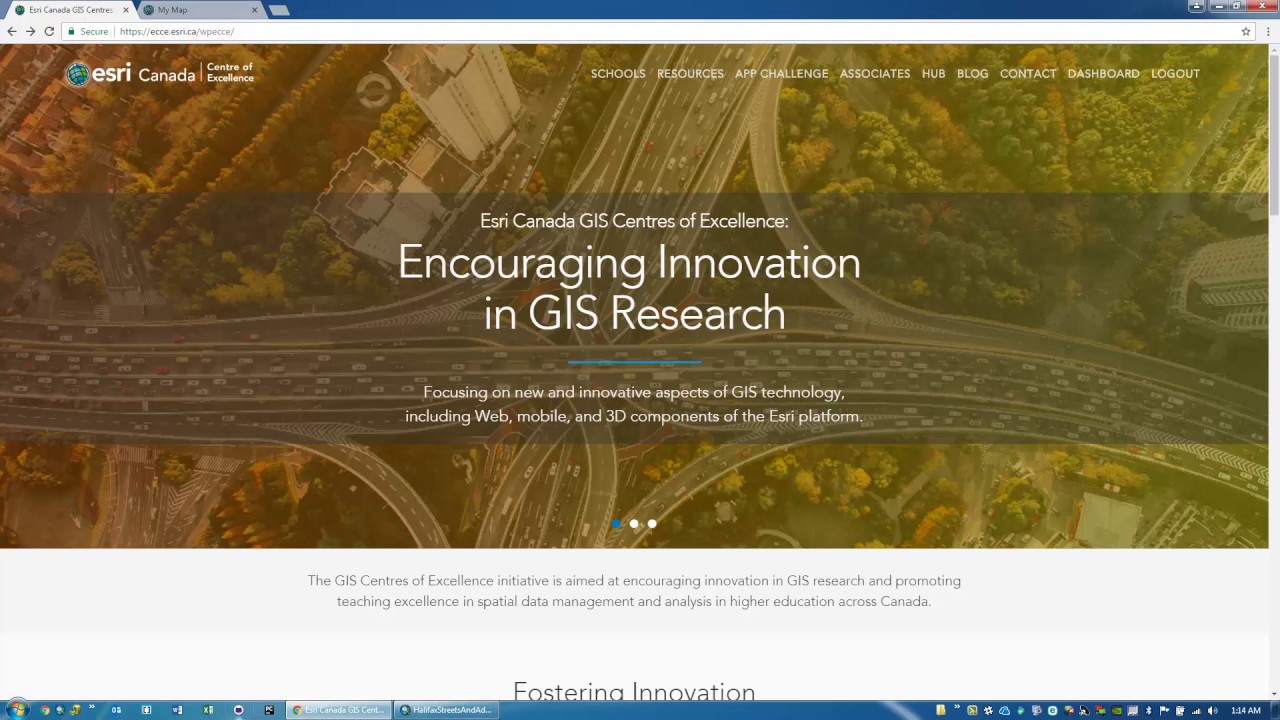The height and width of the screenshot is (720, 1280).
Task: Click the Bluetooth tray icon
Action: coord(1148,711)
